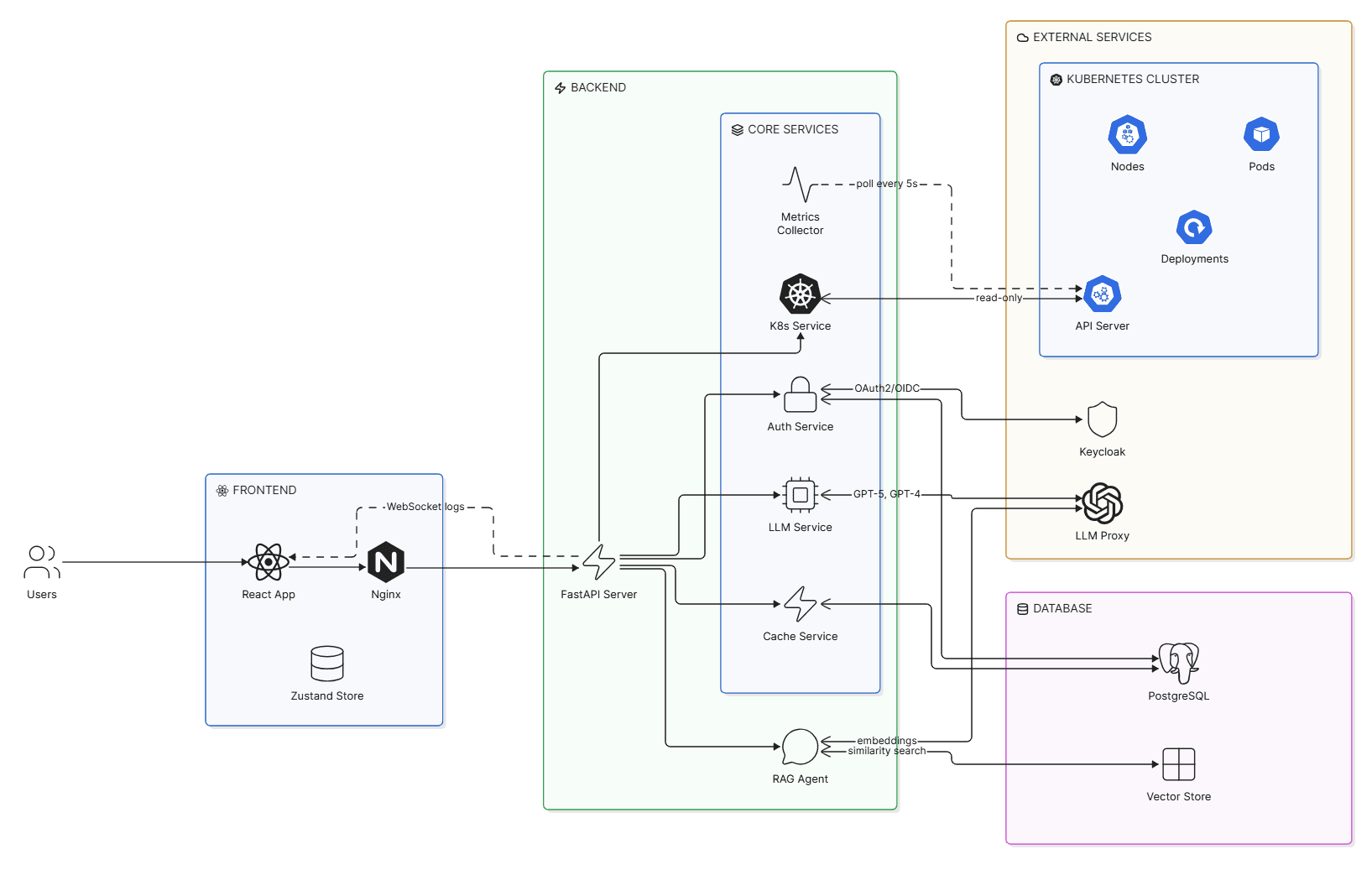
Task: Click the database icon beside Database title
Action: pyautogui.click(x=1022, y=609)
